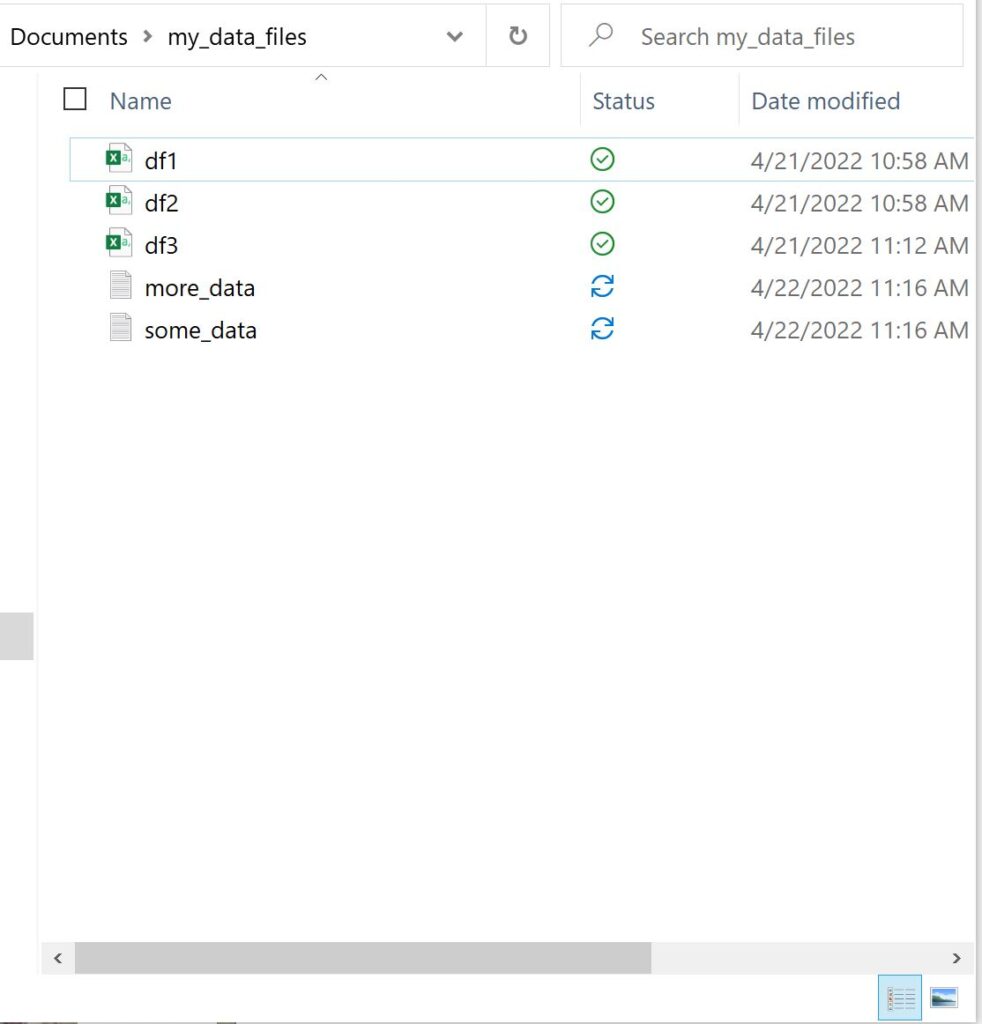Click the green synced status icon for df1
Screen dimensions: 982x1024
click(x=602, y=158)
